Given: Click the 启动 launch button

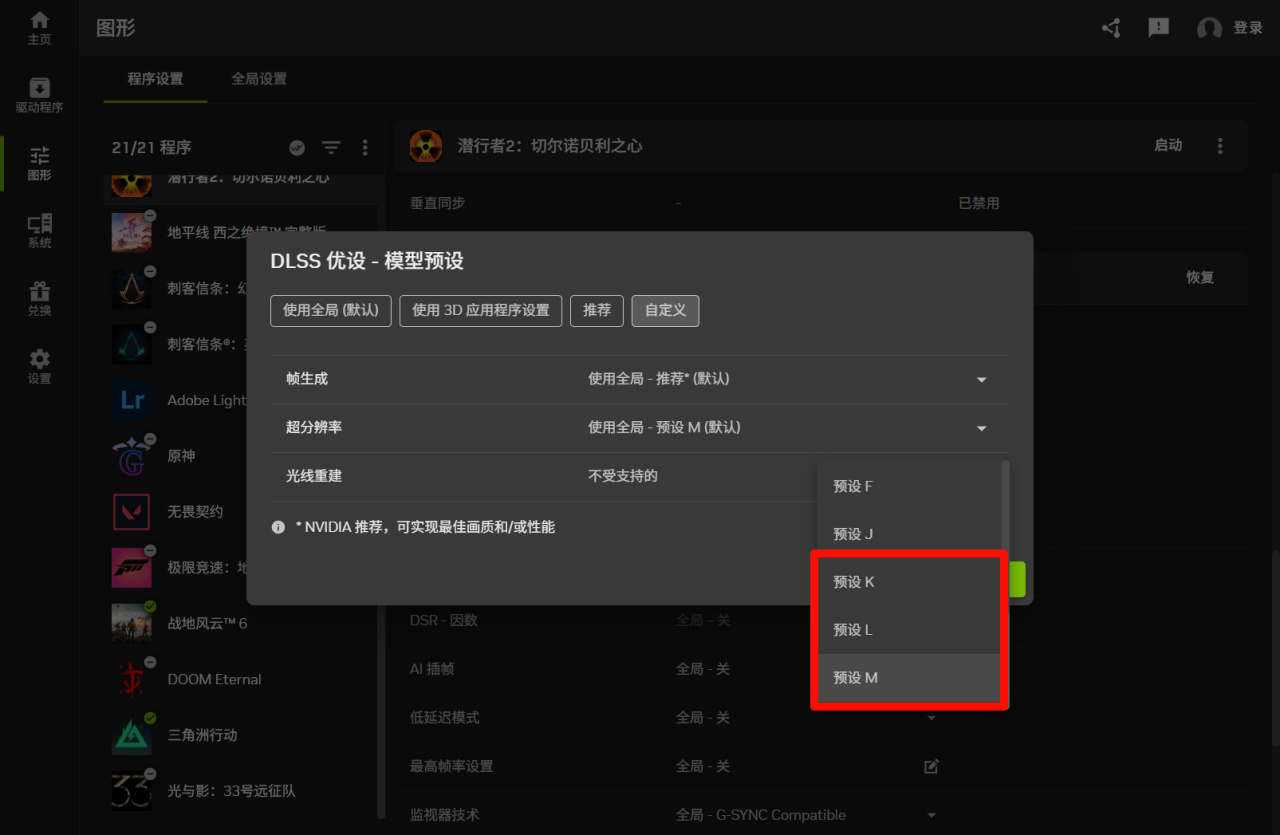Looking at the screenshot, I should click(x=1168, y=146).
